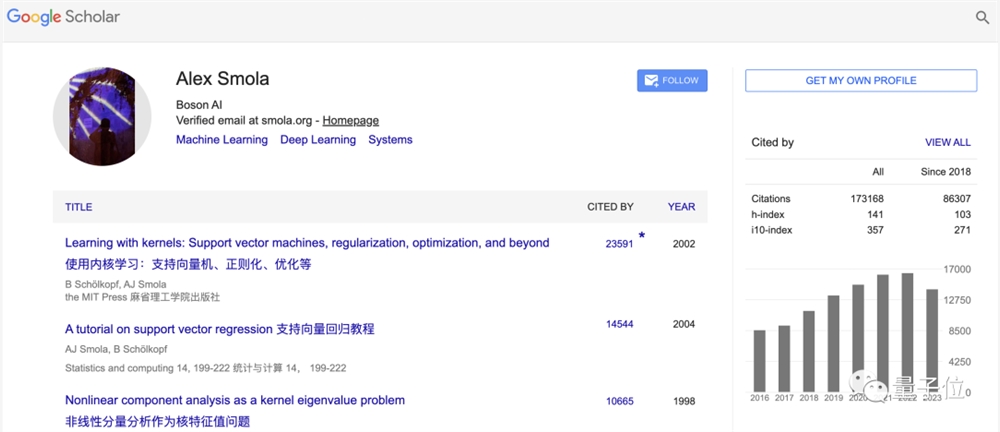Open Nonlinear component analysis paper

235,400
